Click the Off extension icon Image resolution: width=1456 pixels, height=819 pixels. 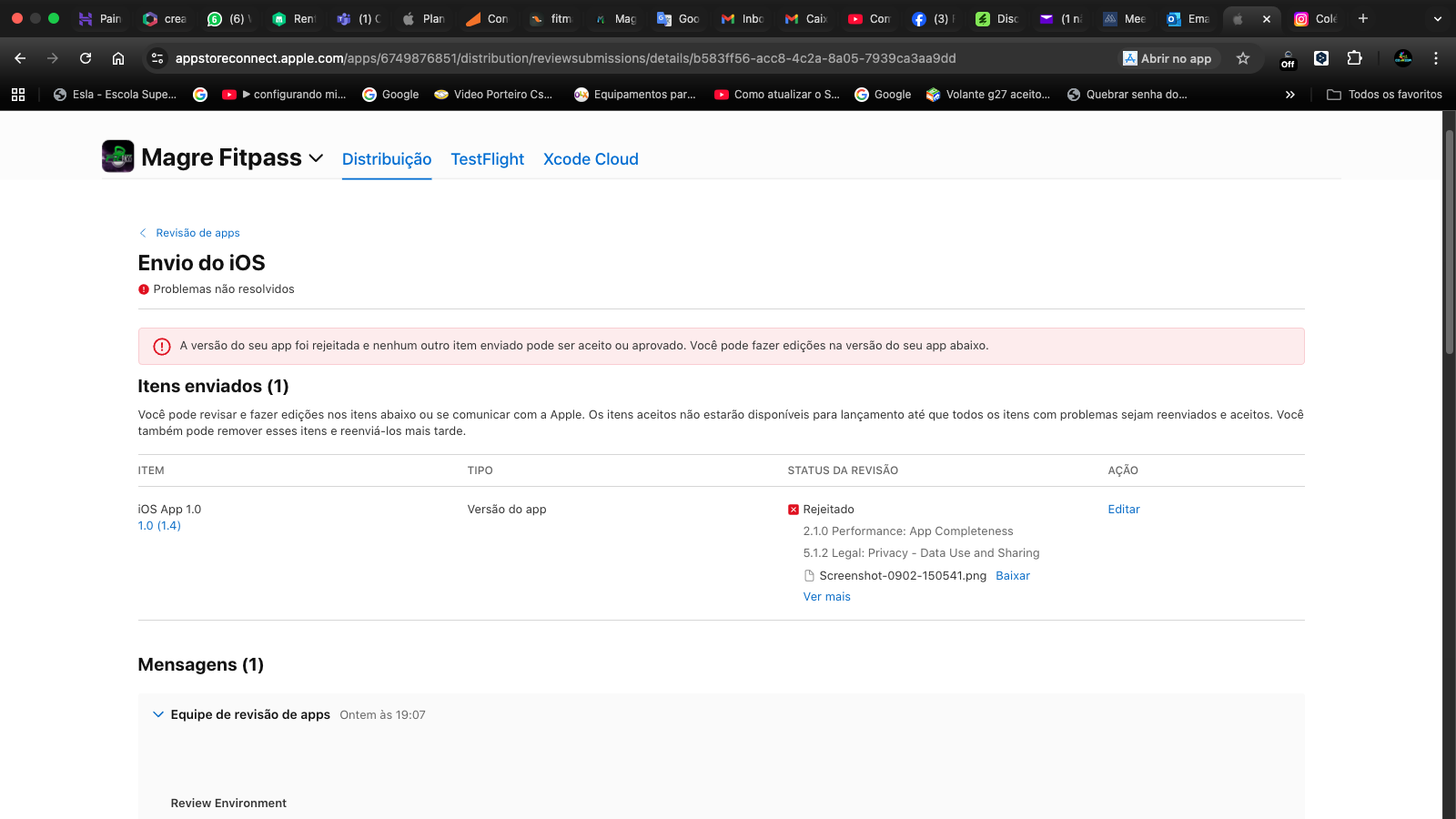1288,59
